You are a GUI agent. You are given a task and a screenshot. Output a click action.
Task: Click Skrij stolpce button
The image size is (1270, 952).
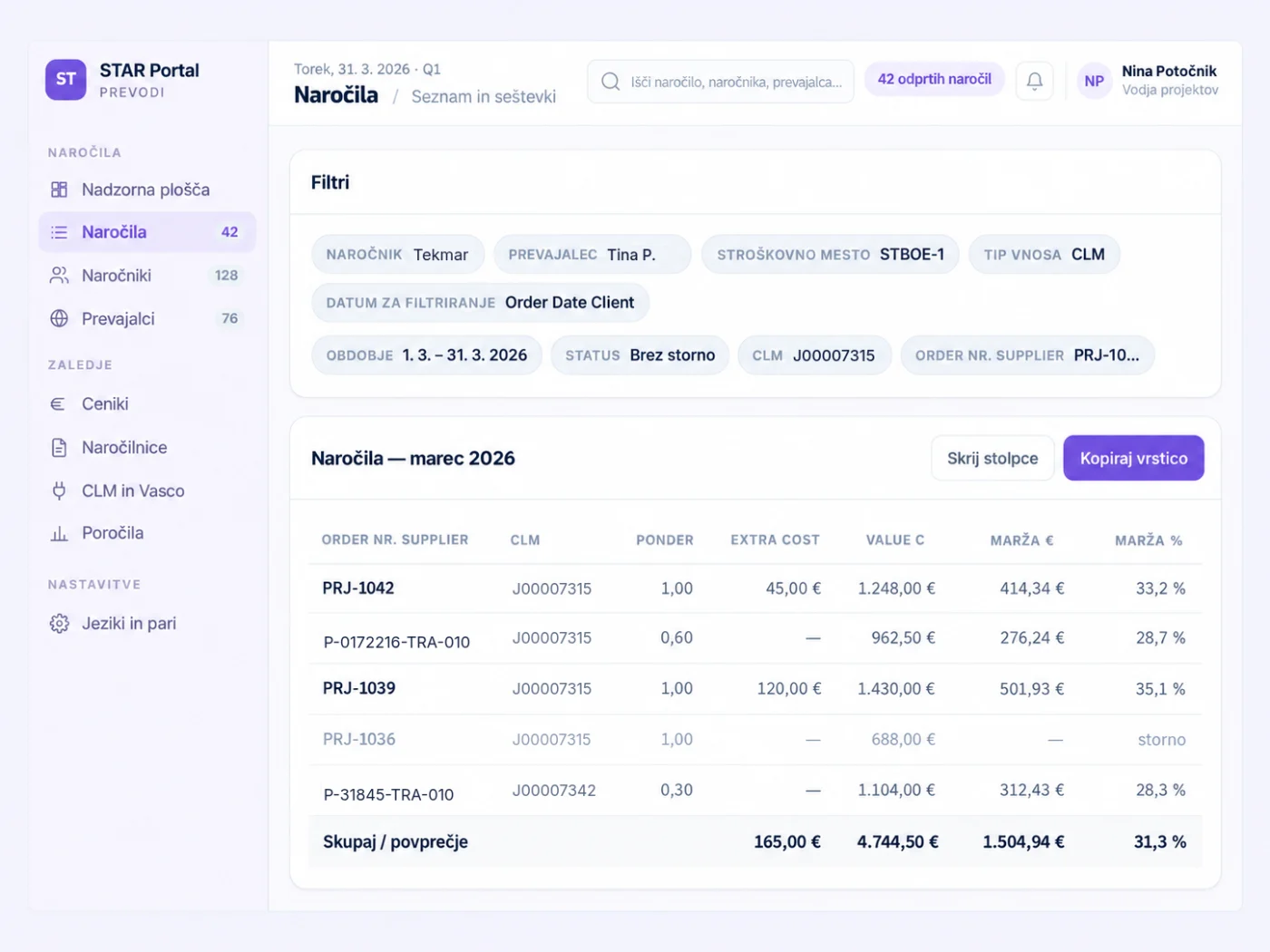(992, 458)
